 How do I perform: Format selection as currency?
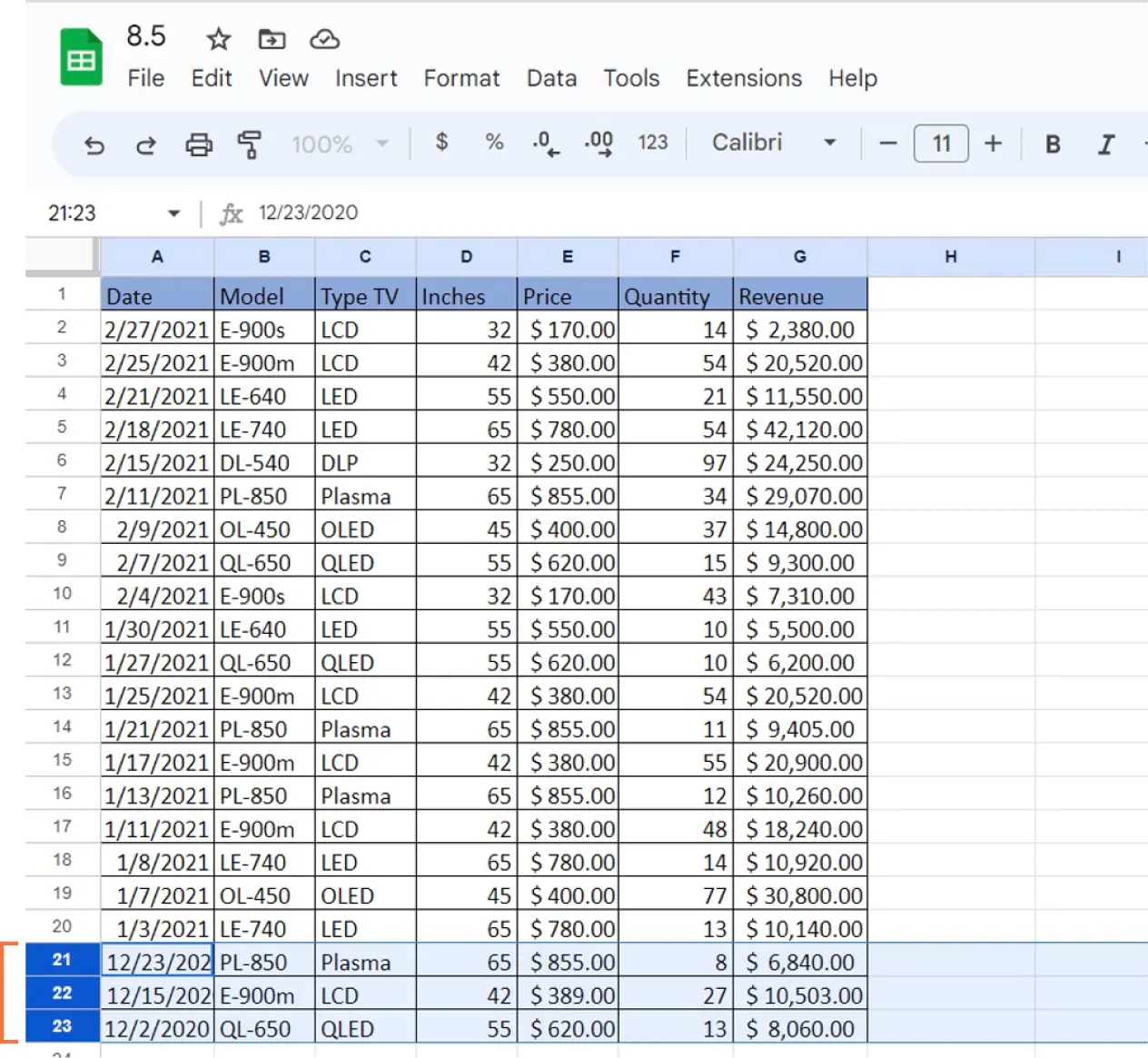(x=442, y=143)
